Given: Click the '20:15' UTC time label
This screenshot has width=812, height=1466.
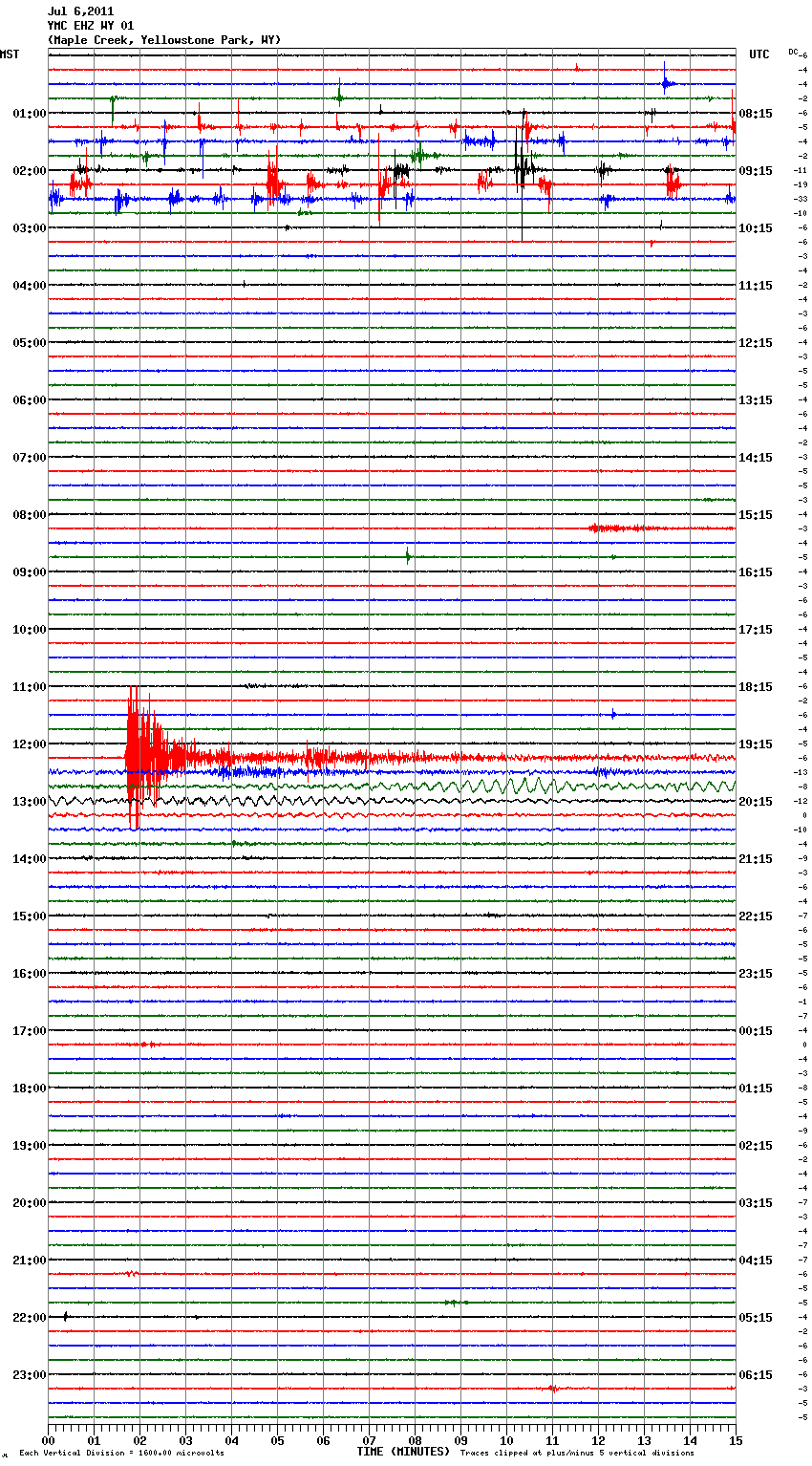Looking at the screenshot, I should [x=756, y=802].
